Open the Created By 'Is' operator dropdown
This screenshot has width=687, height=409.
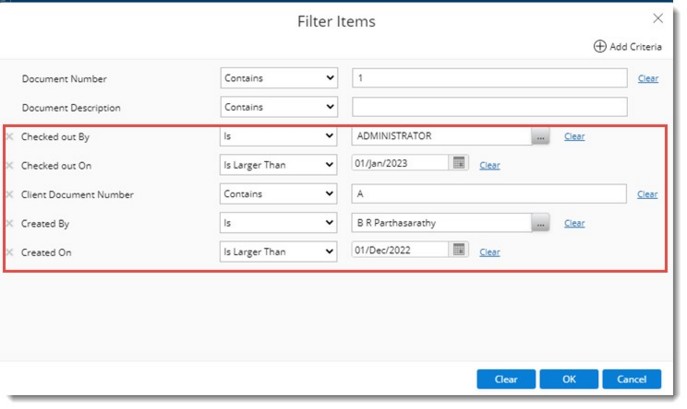278,223
